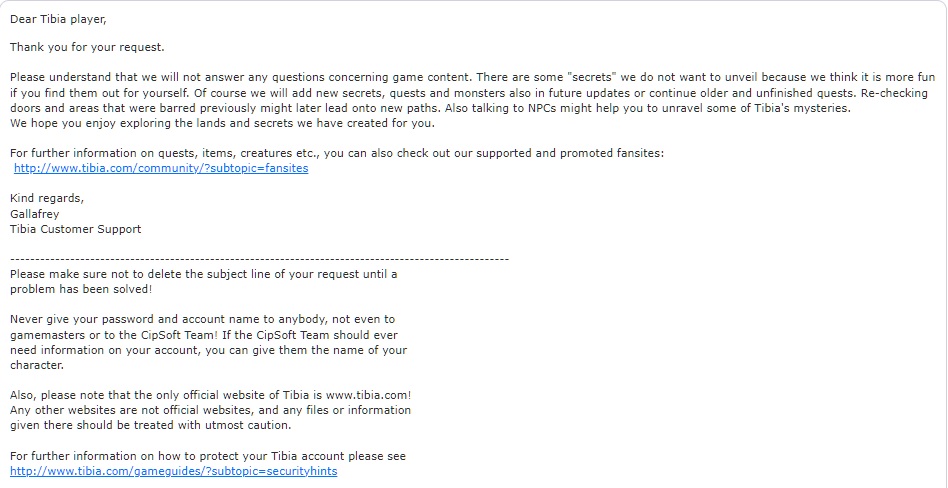Click the text "given there should be treated"
This screenshot has height=488, width=948.
pos(150,425)
